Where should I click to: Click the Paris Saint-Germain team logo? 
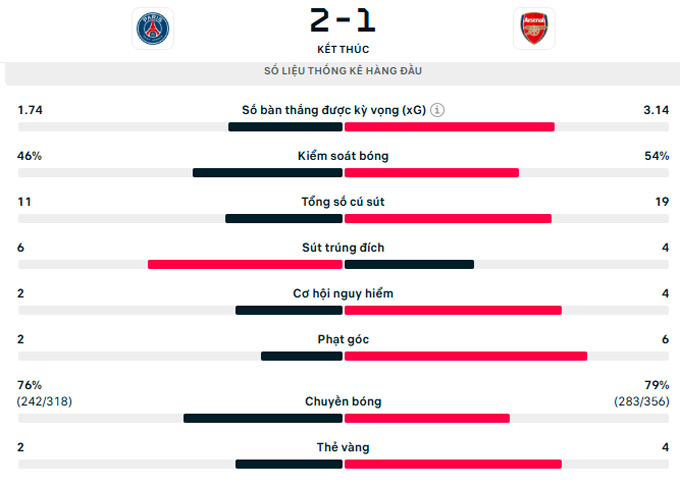(x=153, y=29)
